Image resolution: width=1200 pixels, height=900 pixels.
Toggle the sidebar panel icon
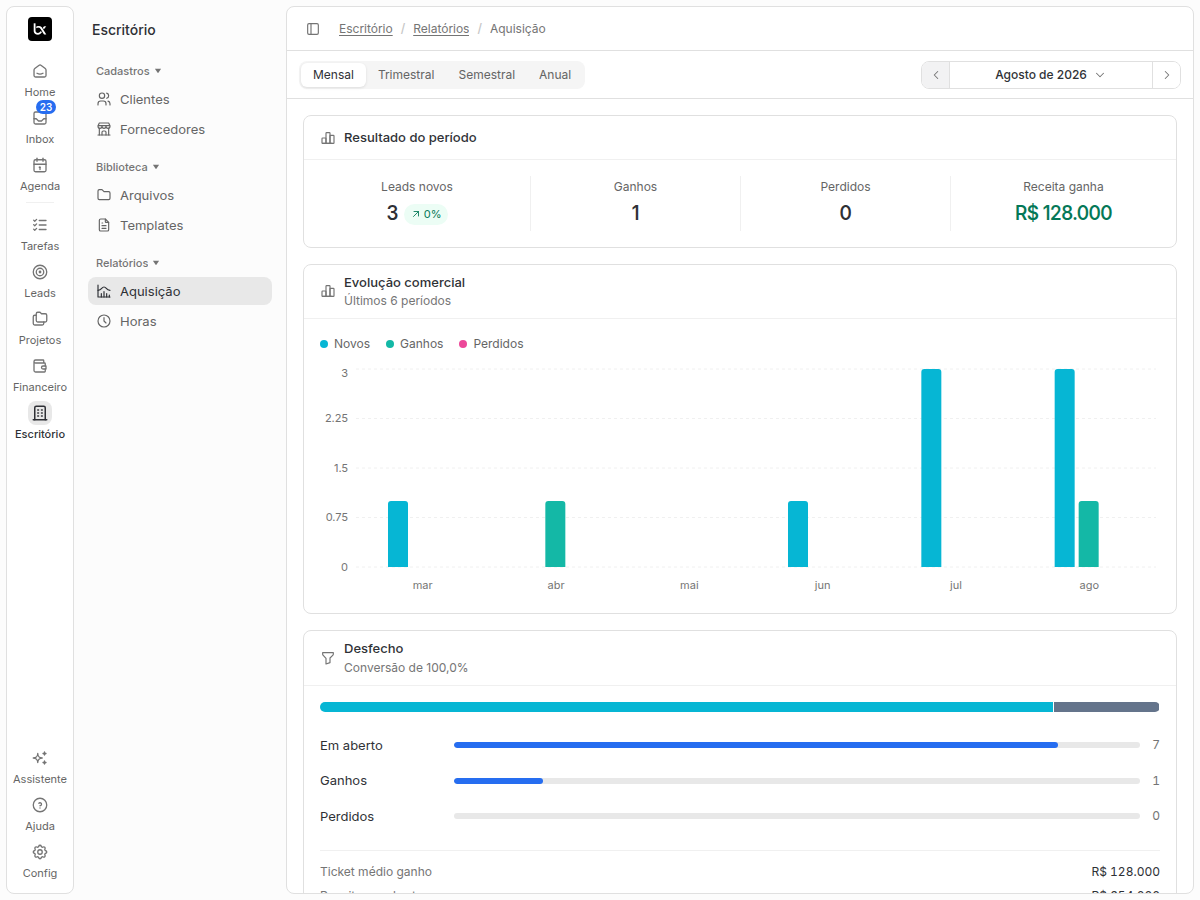click(x=313, y=29)
